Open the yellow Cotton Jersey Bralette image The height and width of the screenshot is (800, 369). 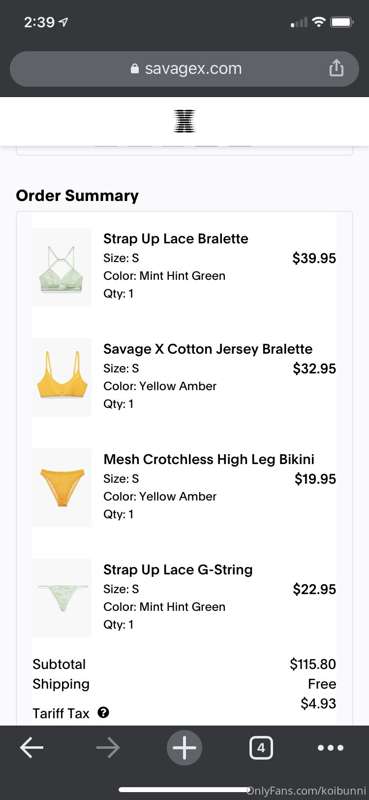pyautogui.click(x=62, y=378)
